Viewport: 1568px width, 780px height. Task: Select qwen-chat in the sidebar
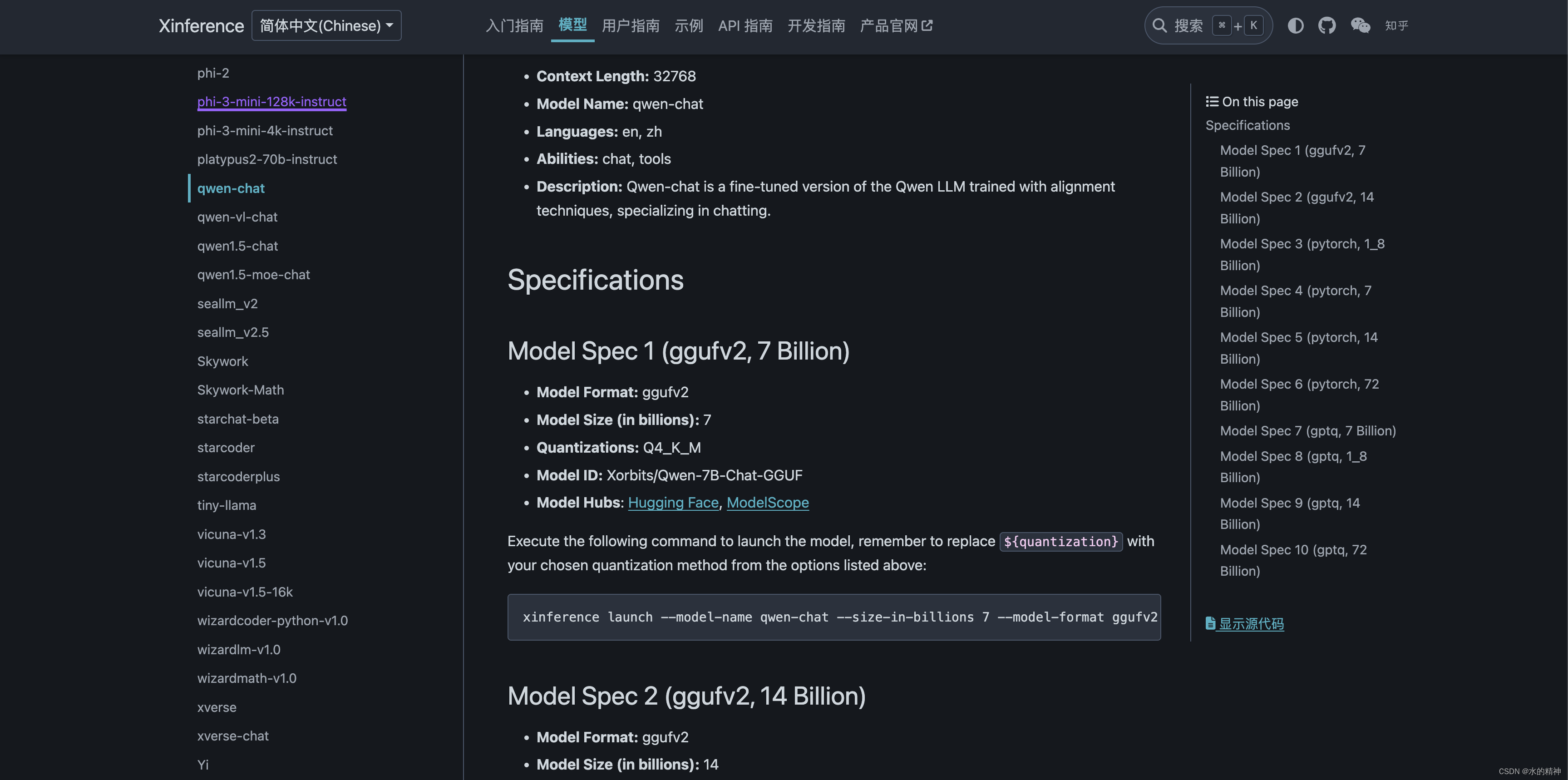(x=231, y=188)
